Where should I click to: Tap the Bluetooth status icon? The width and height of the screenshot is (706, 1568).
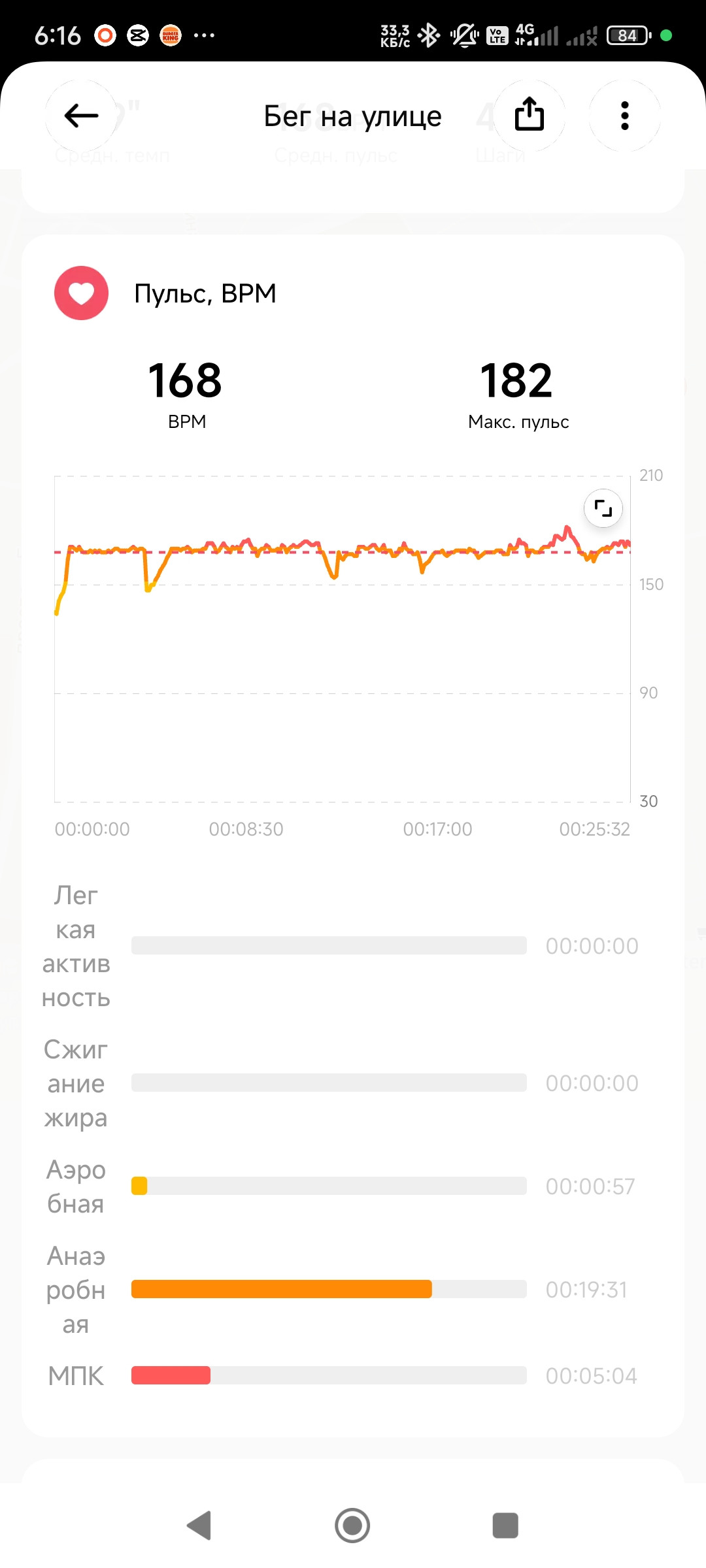tap(429, 35)
